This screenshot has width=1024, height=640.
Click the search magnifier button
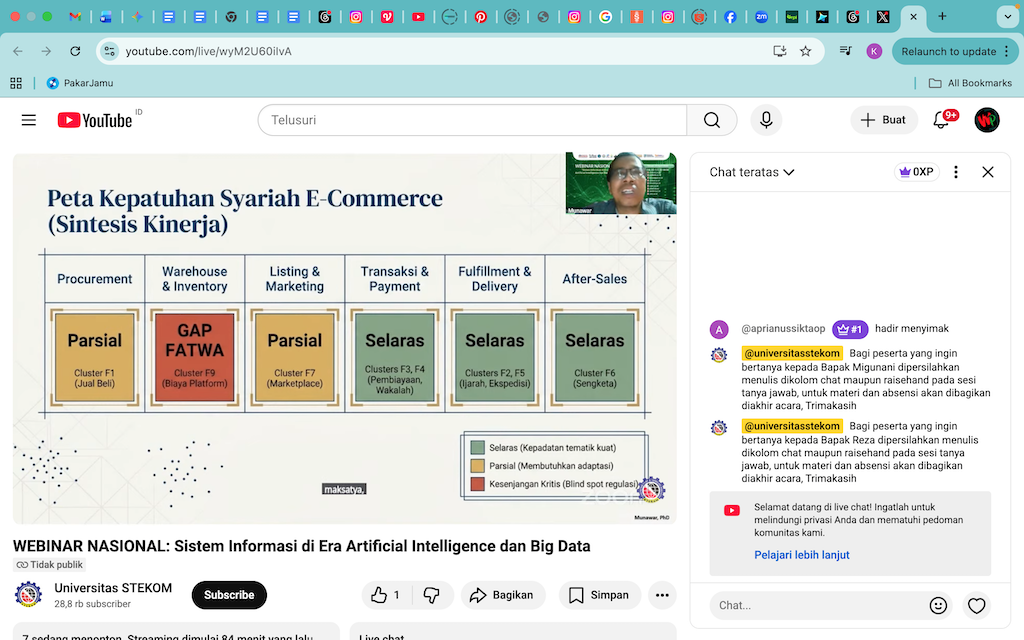712,120
